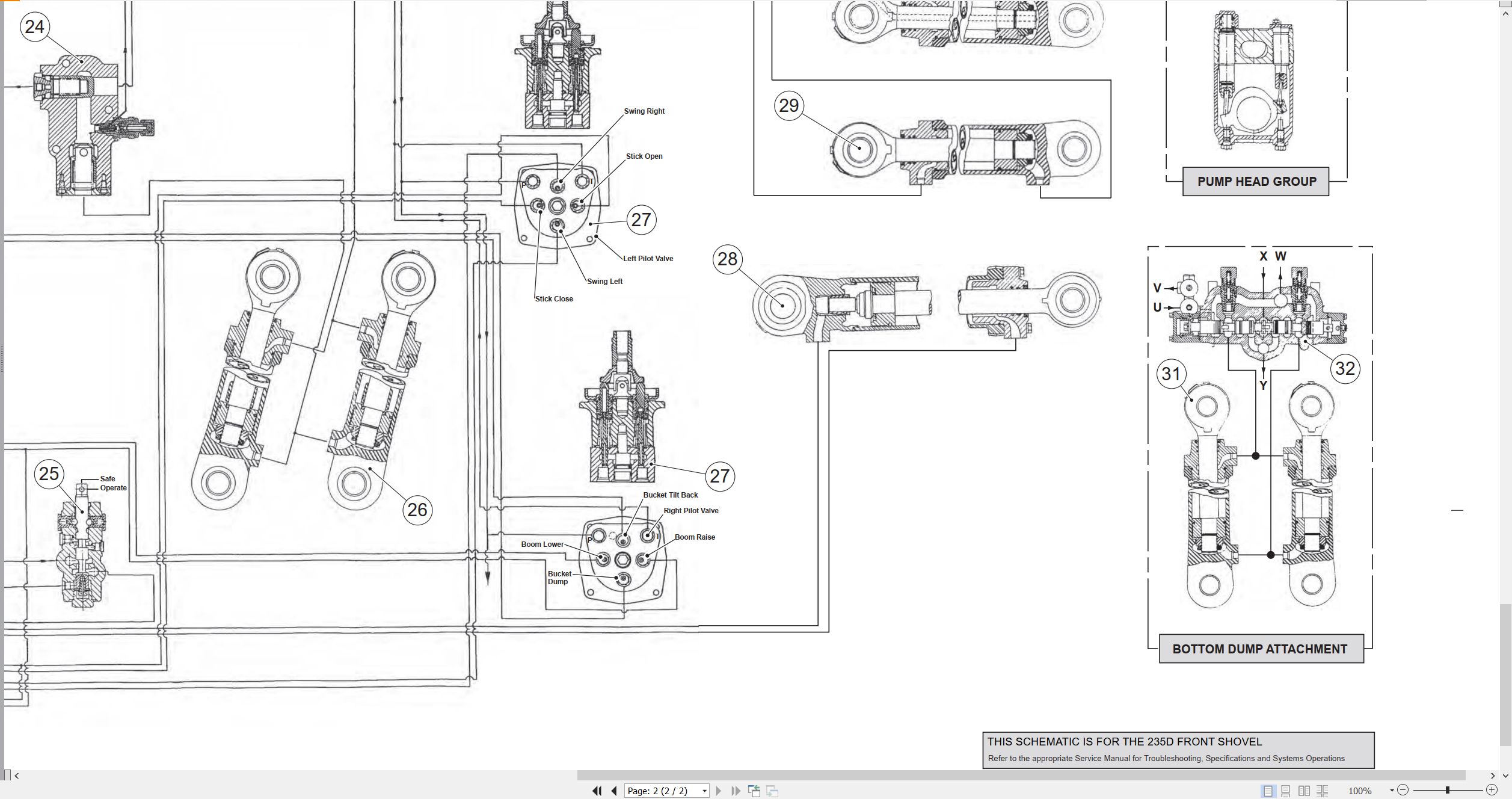The width and height of the screenshot is (1512, 799).
Task: Open the 100% zoom level dropdown
Action: point(1392,791)
